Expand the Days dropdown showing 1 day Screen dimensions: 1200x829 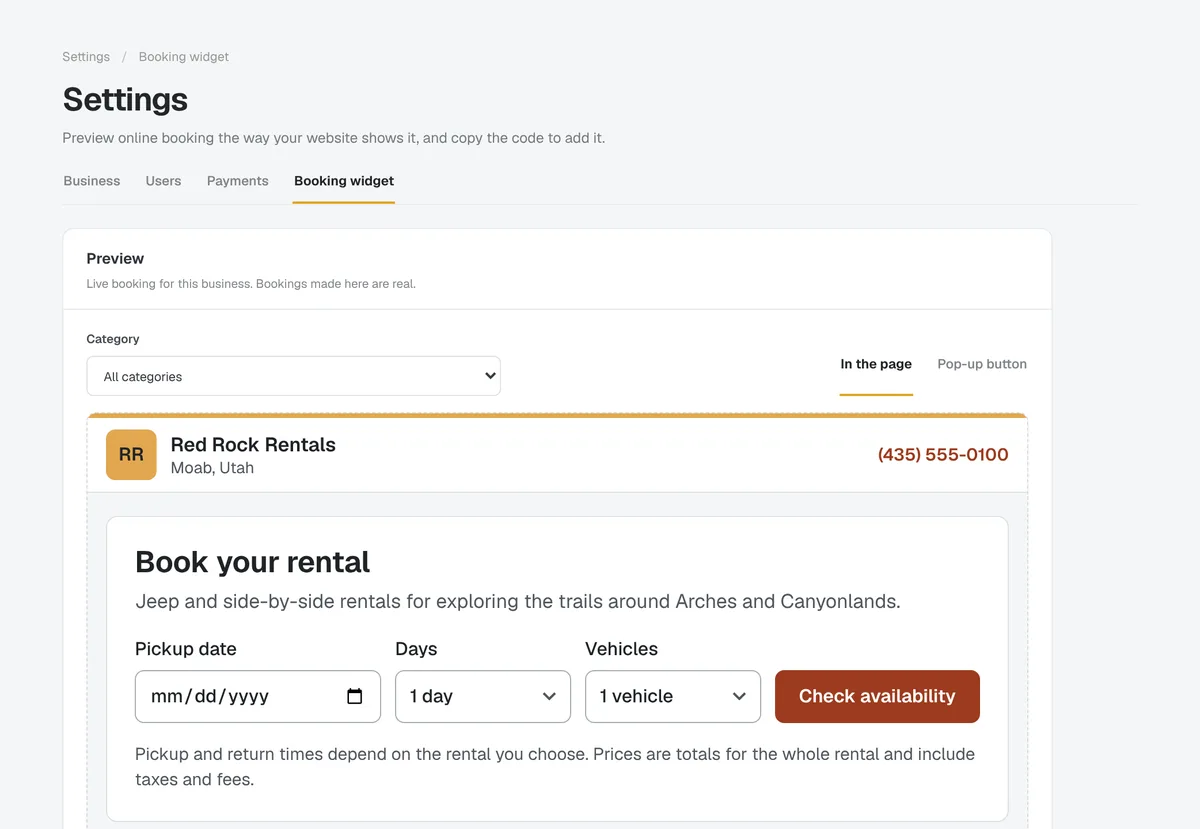(483, 696)
